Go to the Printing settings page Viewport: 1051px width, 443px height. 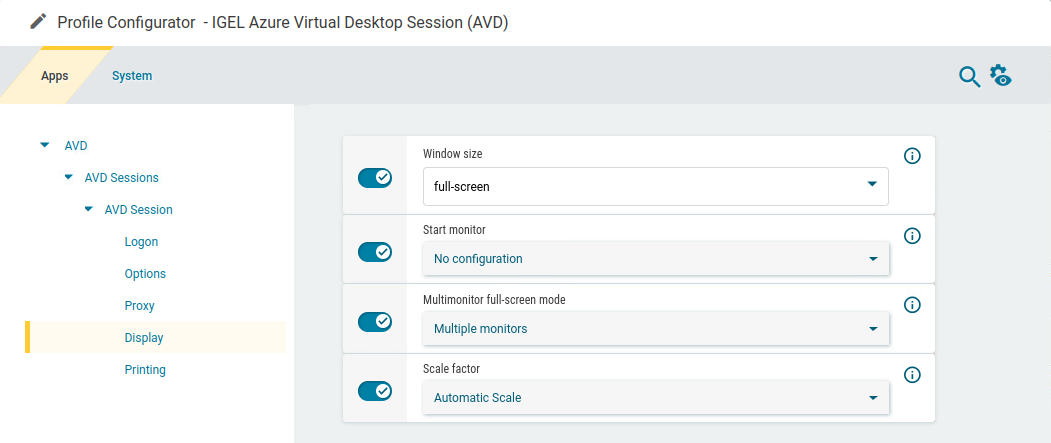pyautogui.click(x=145, y=370)
